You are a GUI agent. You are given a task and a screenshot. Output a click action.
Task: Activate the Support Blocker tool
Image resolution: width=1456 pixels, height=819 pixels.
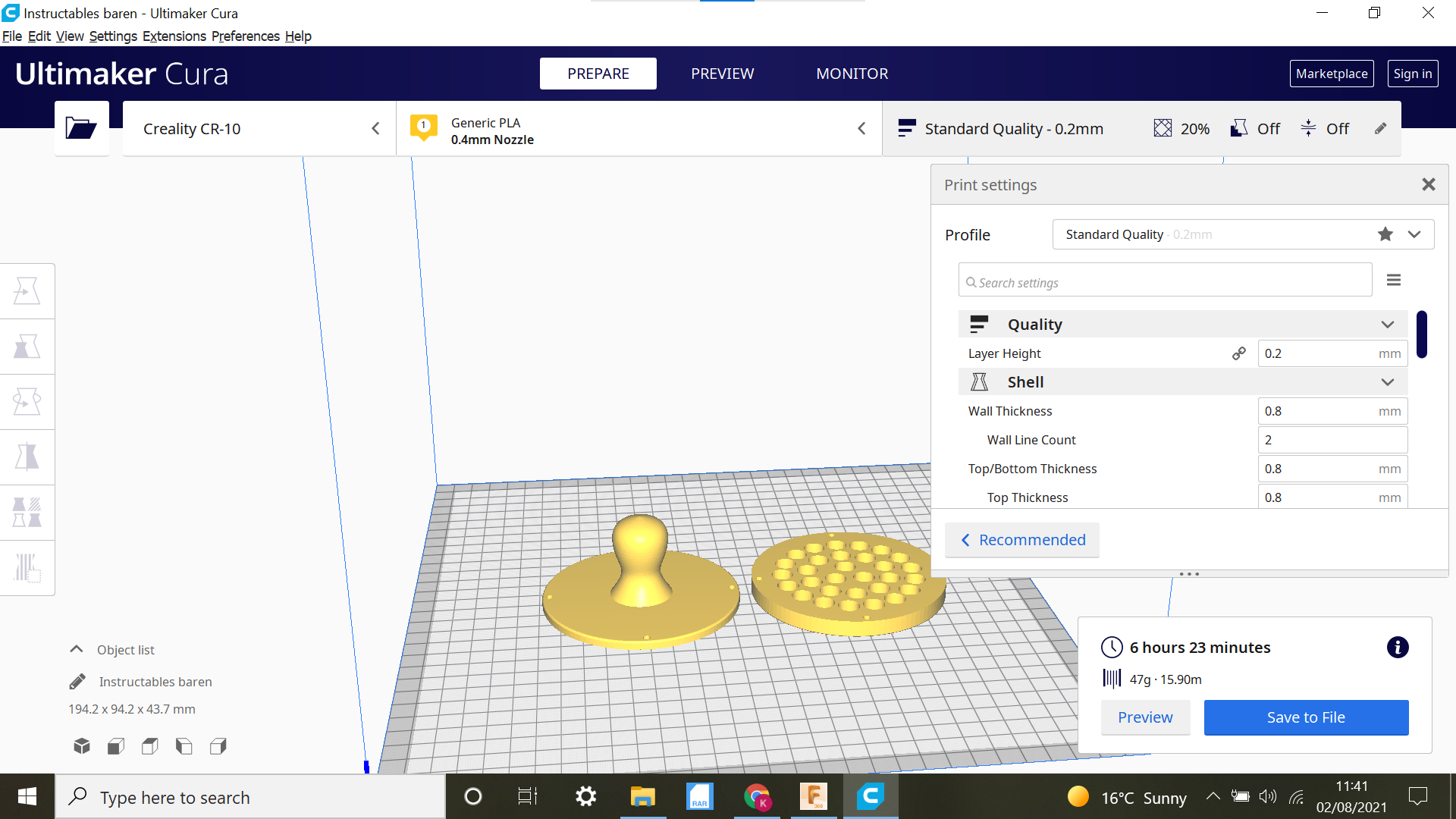[27, 567]
